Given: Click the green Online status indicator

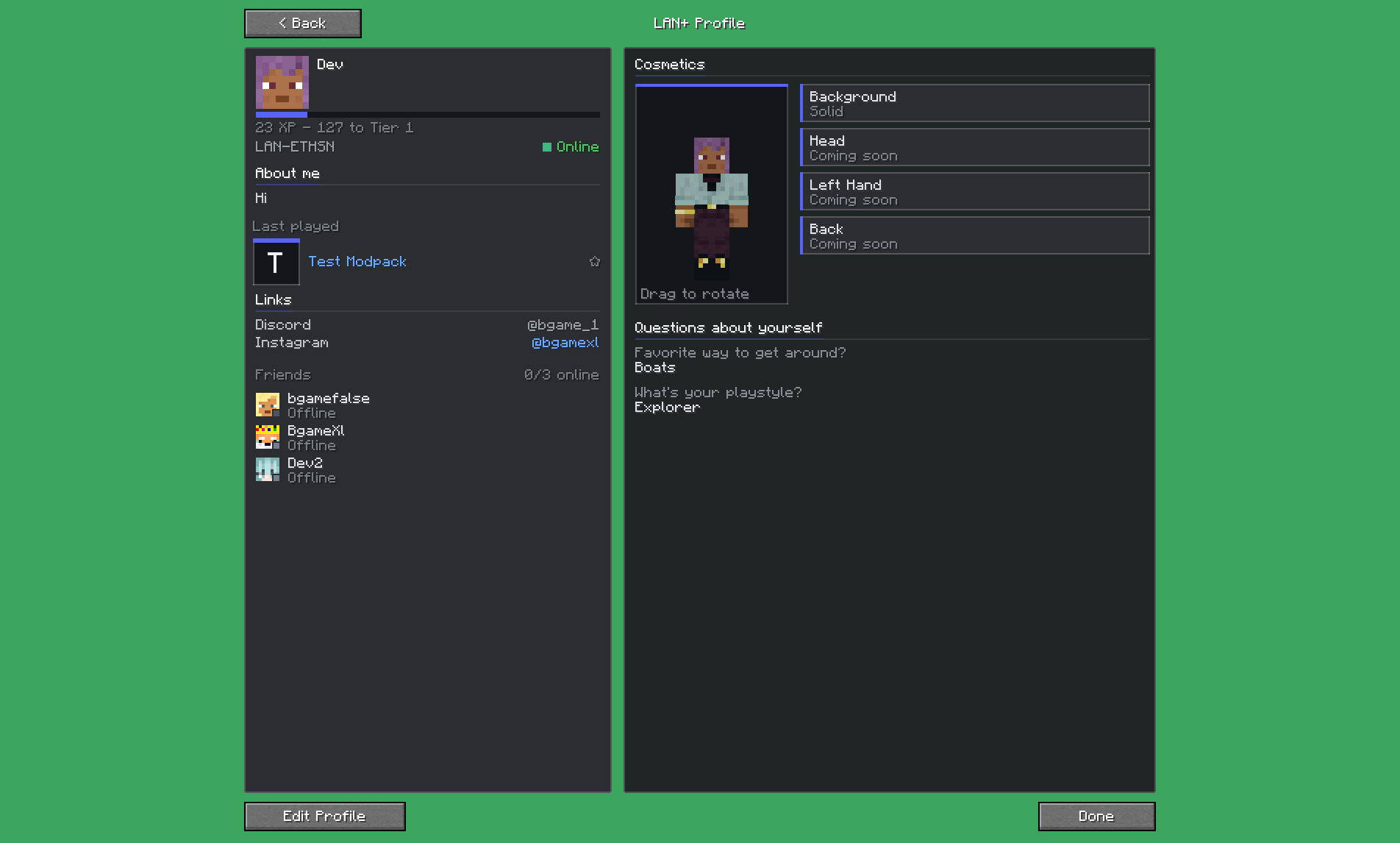Looking at the screenshot, I should [x=571, y=147].
